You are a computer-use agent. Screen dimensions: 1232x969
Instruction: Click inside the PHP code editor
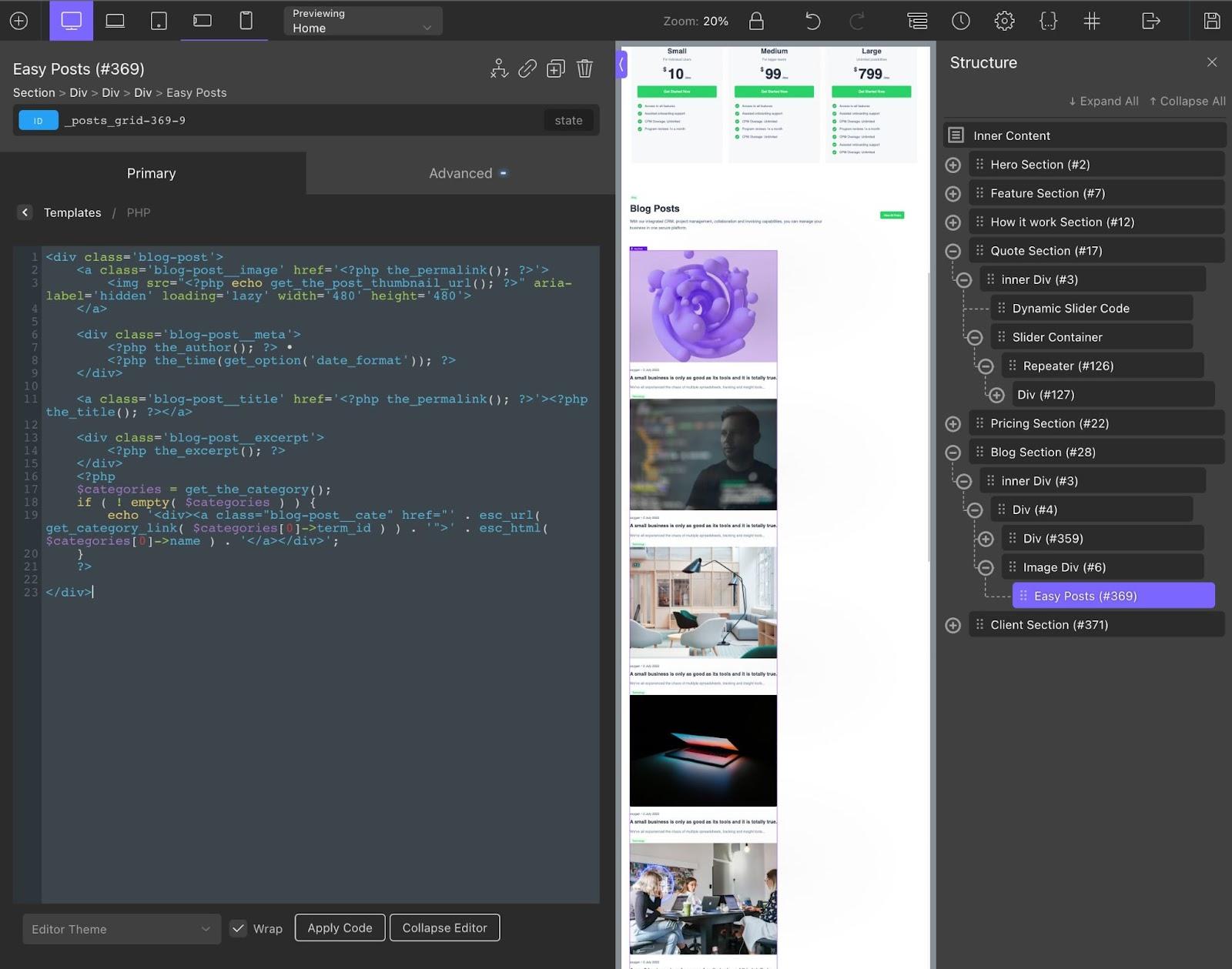pyautogui.click(x=320, y=574)
